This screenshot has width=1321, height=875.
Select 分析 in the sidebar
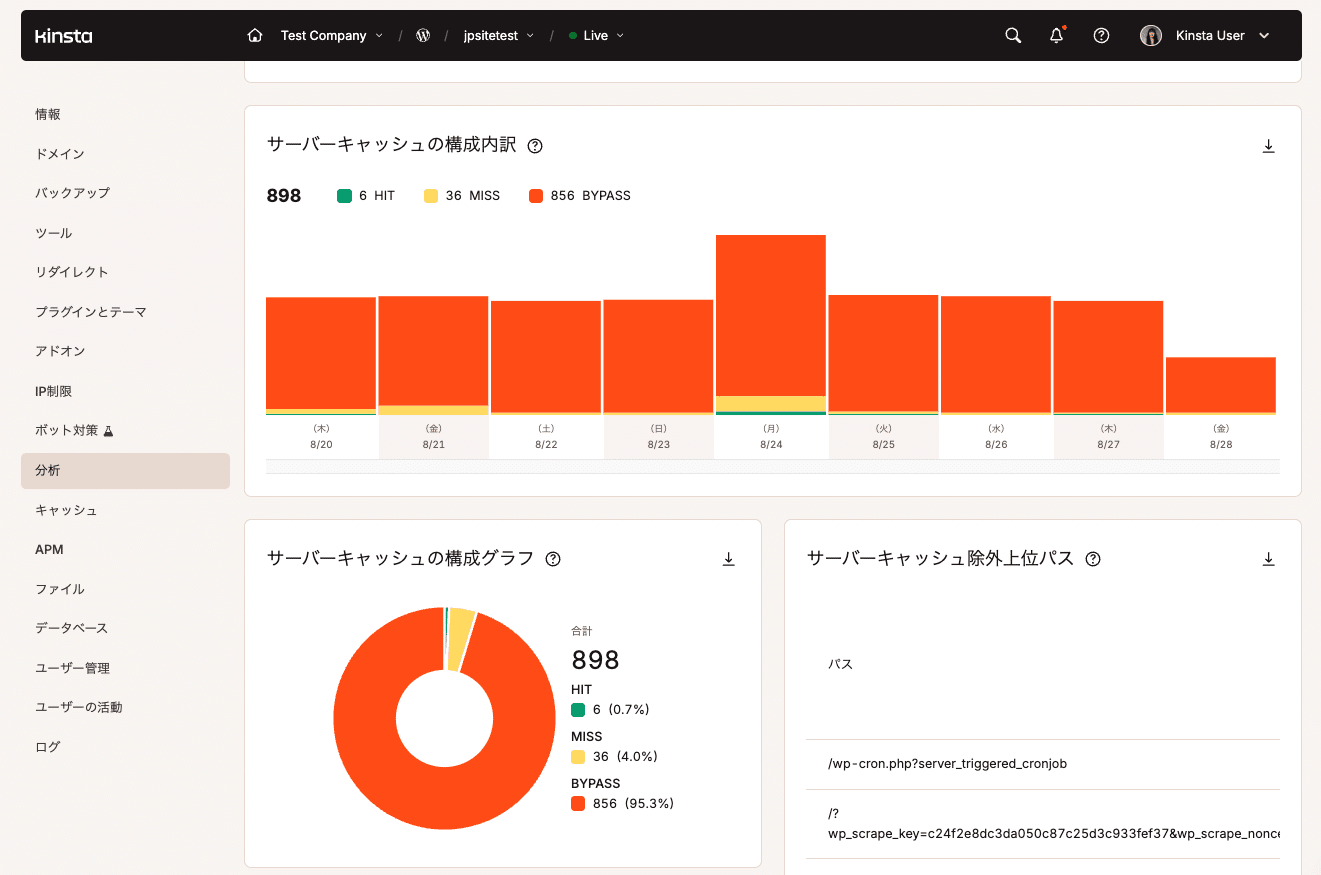click(x=125, y=470)
